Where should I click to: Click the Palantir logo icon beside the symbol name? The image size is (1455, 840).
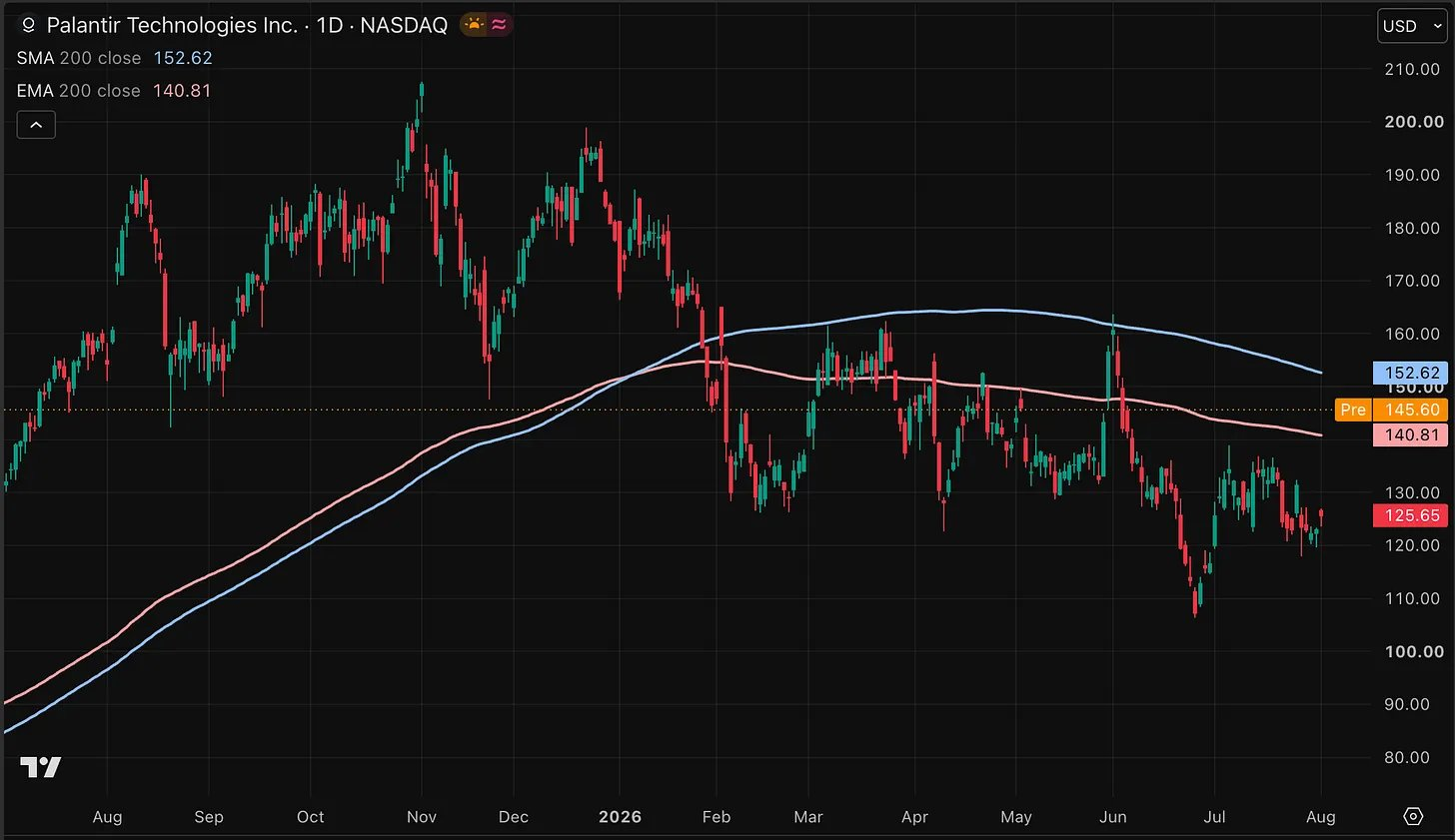click(29, 25)
